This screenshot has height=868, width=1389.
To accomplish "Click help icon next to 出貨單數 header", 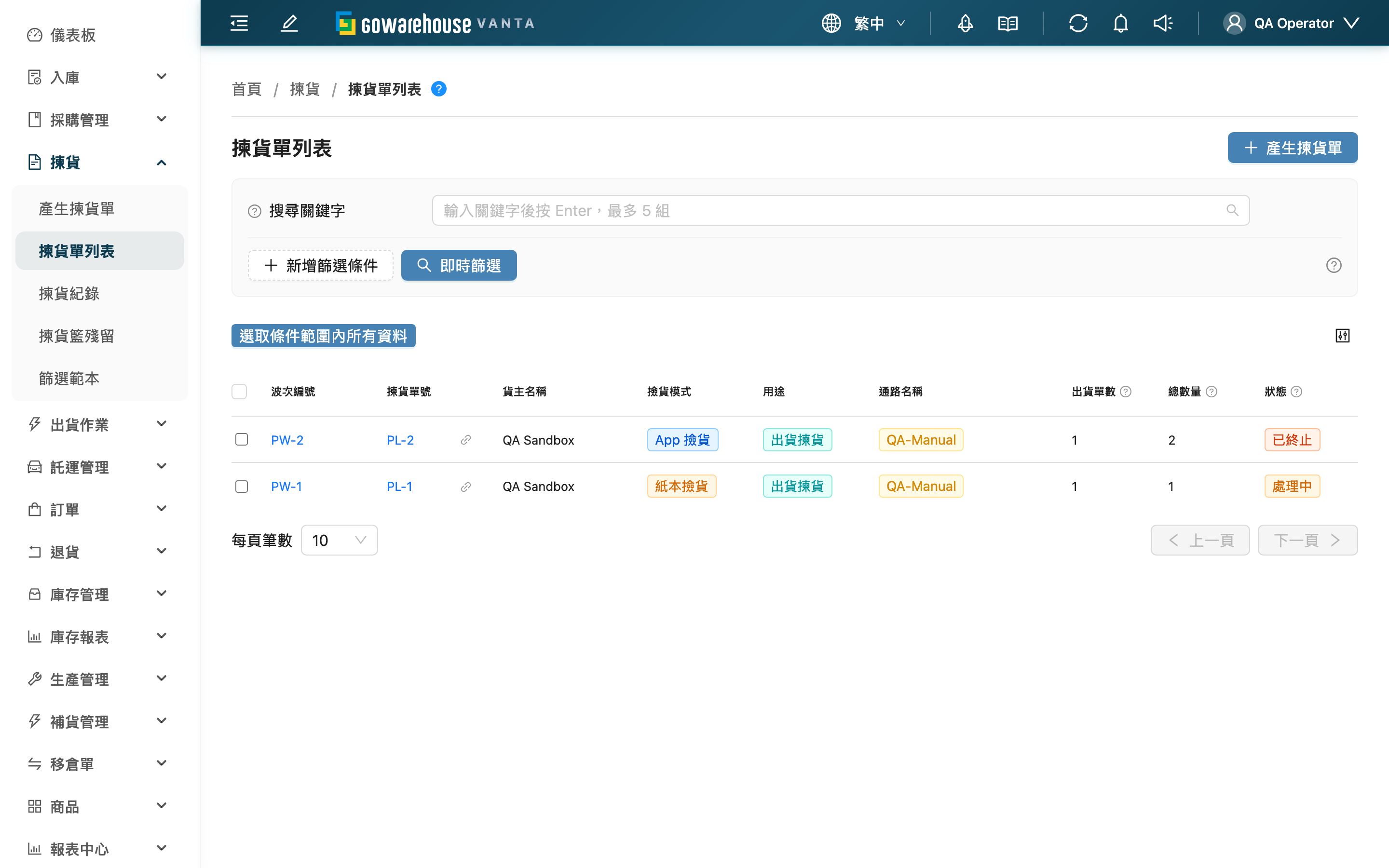I will (x=1126, y=392).
